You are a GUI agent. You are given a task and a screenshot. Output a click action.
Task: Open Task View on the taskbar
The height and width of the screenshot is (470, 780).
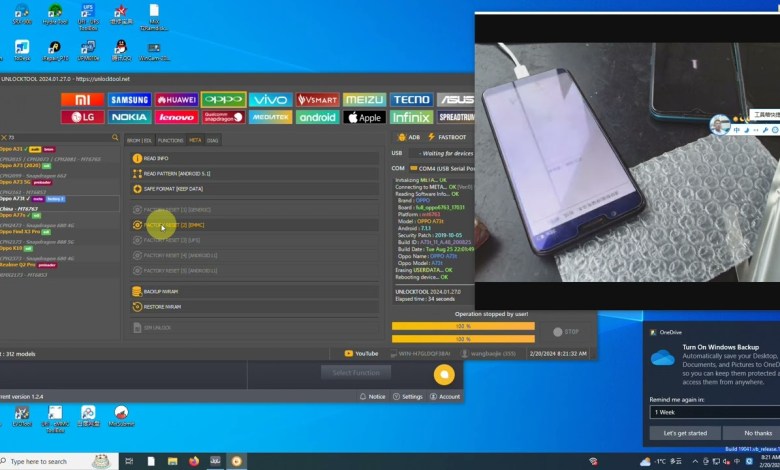click(x=129, y=461)
